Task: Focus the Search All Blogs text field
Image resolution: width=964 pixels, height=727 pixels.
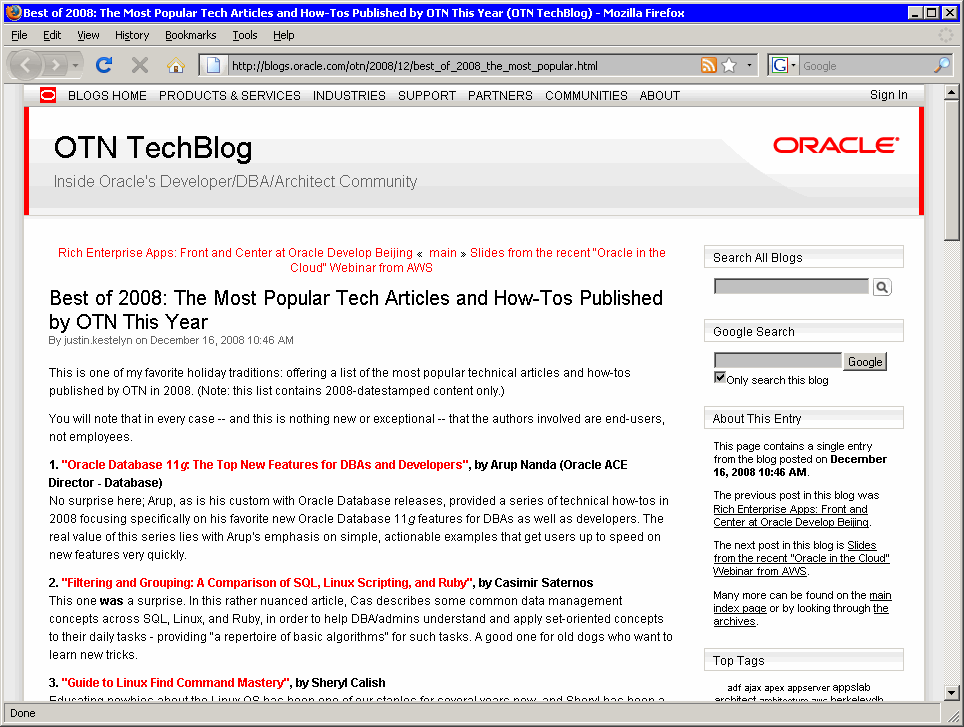Action: (x=791, y=286)
